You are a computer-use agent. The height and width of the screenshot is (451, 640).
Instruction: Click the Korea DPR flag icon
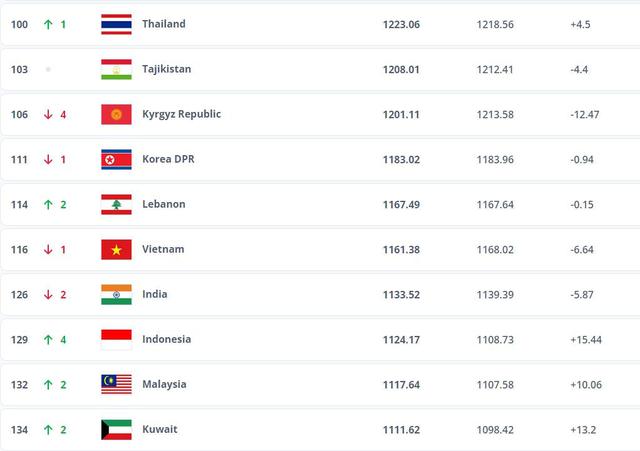tap(116, 159)
